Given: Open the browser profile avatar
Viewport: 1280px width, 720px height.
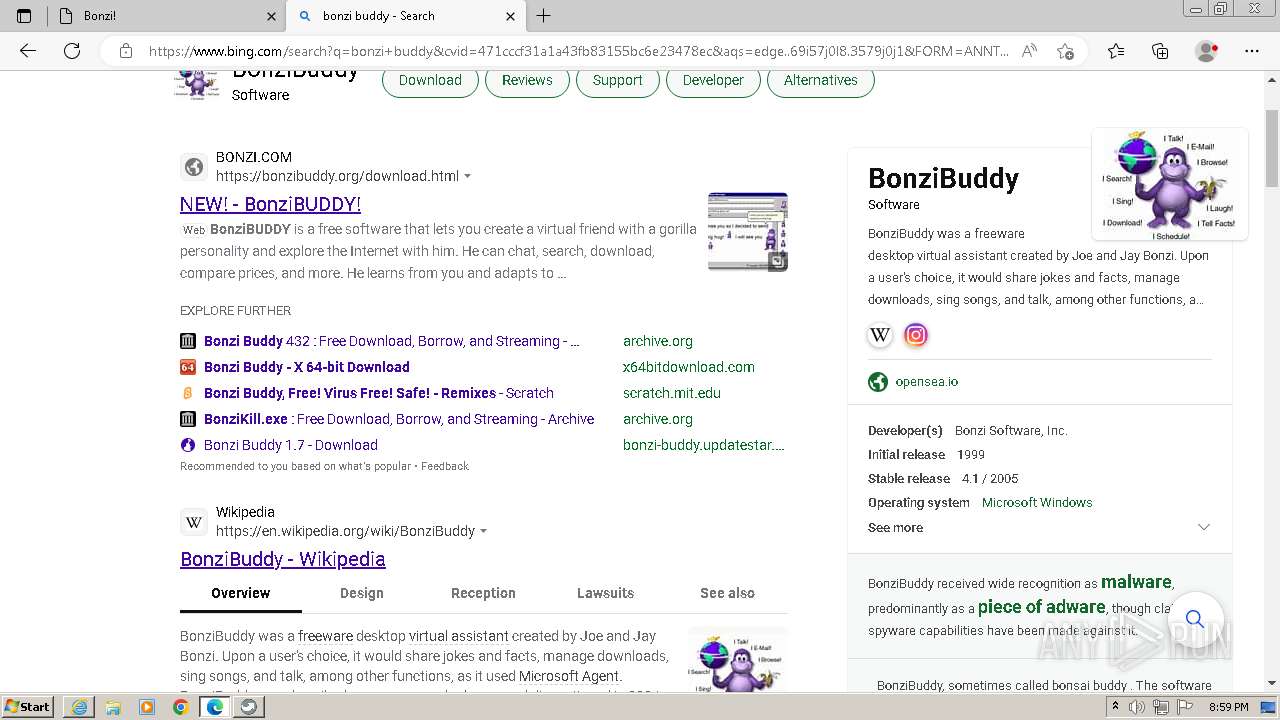Looking at the screenshot, I should (x=1207, y=51).
